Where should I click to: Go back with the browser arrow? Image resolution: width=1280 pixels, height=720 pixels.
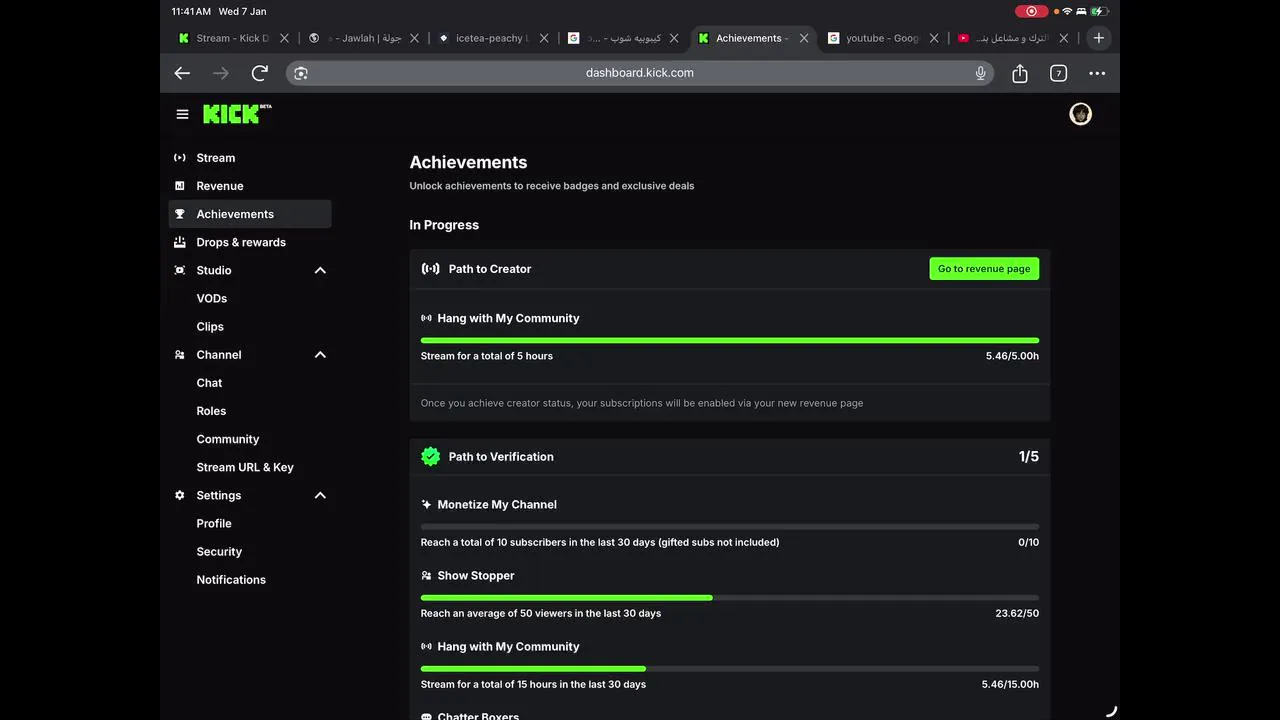pyautogui.click(x=182, y=73)
